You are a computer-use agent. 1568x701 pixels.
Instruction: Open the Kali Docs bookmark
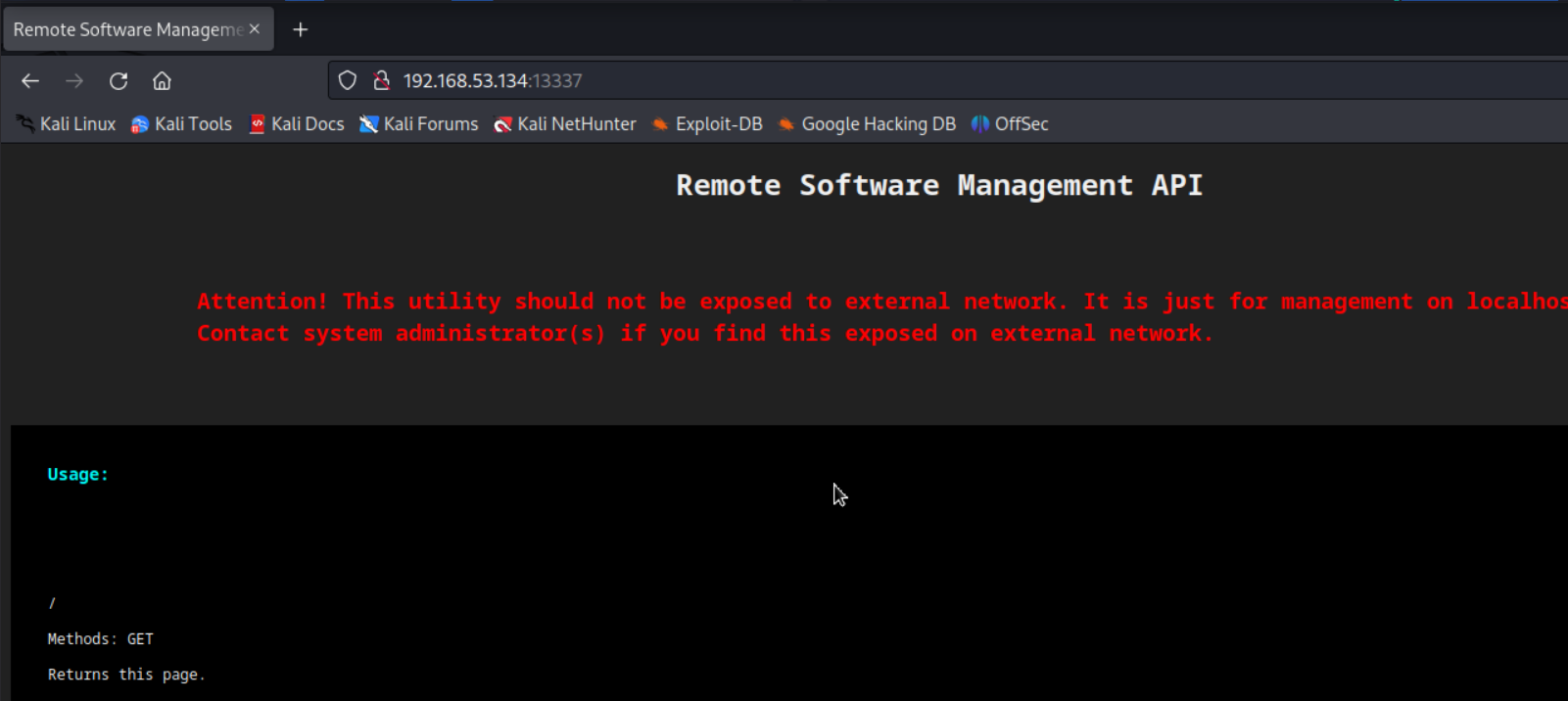coord(297,124)
